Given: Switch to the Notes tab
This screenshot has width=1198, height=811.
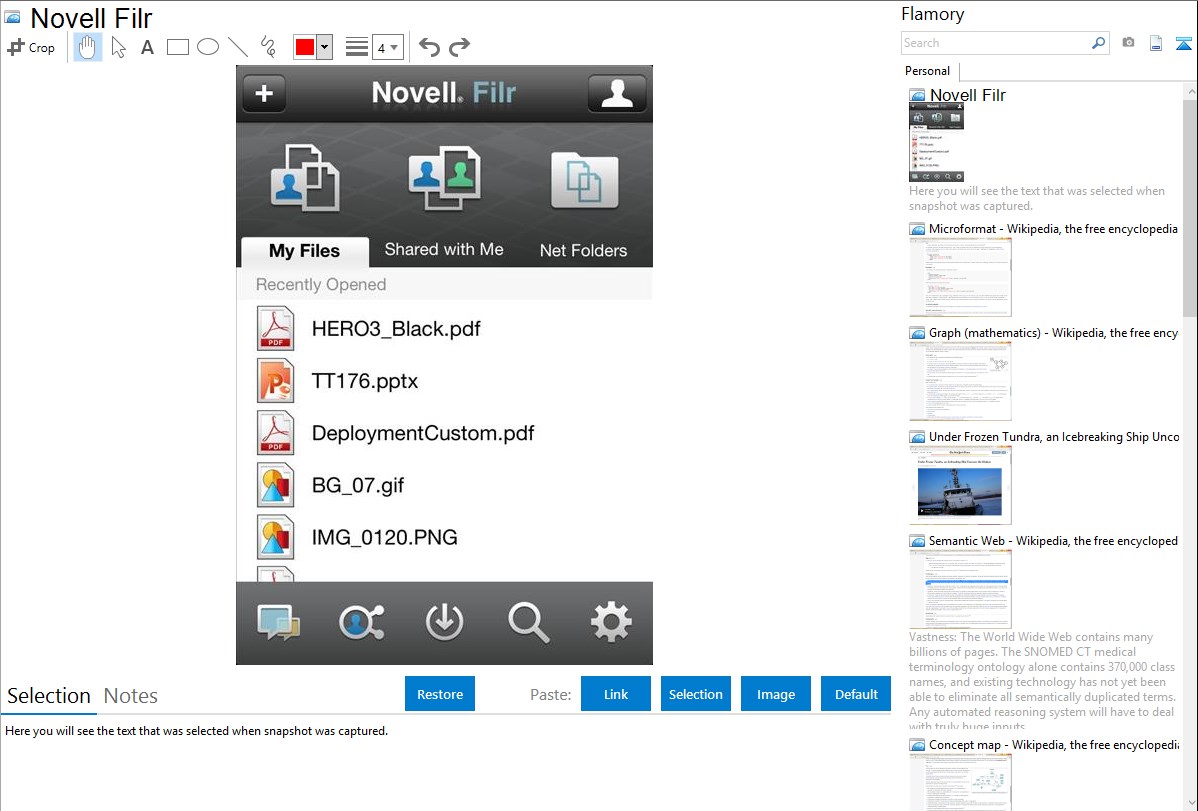Looking at the screenshot, I should pos(131,696).
